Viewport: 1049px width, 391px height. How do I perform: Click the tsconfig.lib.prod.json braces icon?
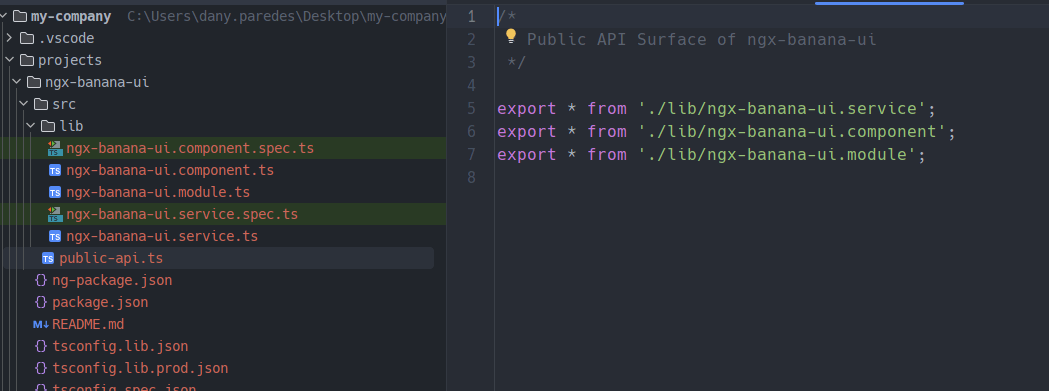point(41,368)
